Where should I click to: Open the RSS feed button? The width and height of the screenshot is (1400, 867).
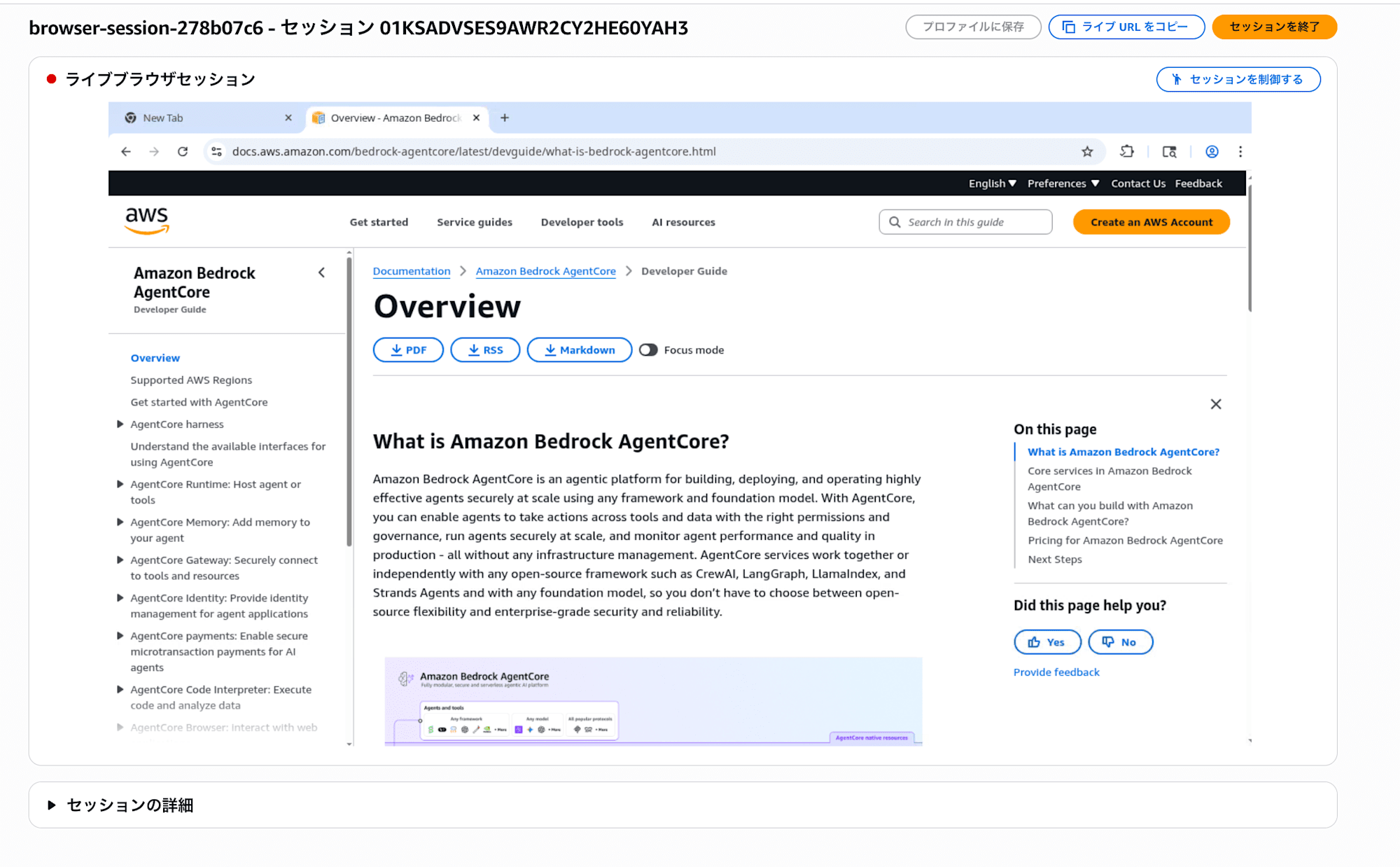click(485, 350)
